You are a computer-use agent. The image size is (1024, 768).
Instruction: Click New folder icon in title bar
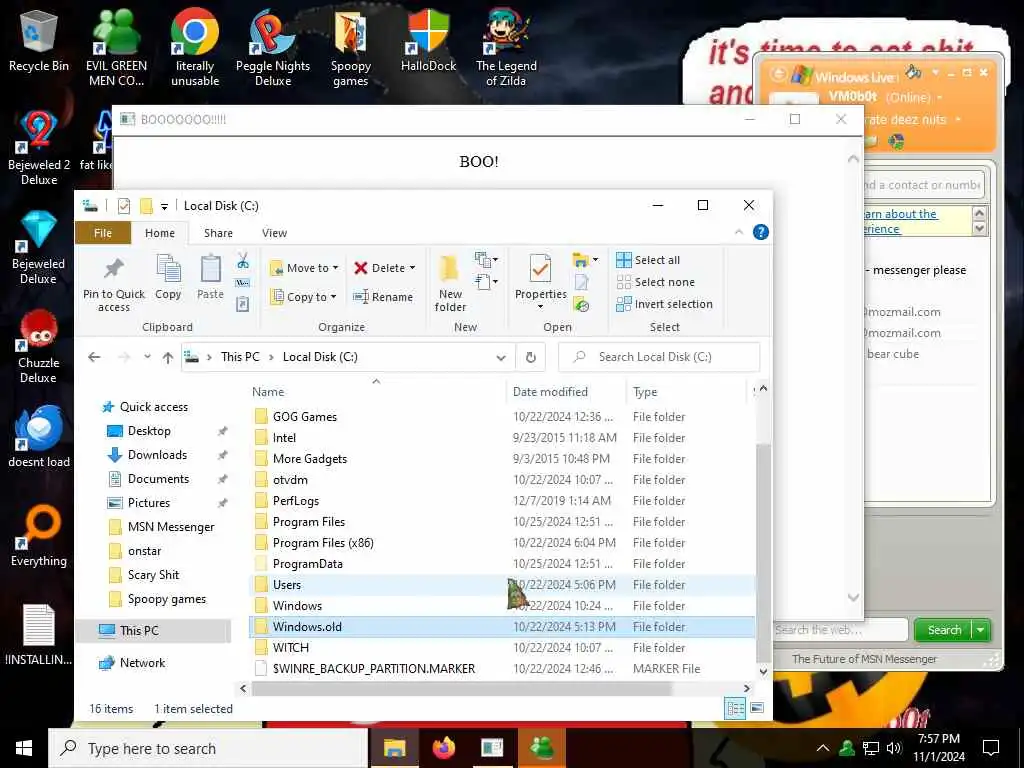click(x=146, y=206)
